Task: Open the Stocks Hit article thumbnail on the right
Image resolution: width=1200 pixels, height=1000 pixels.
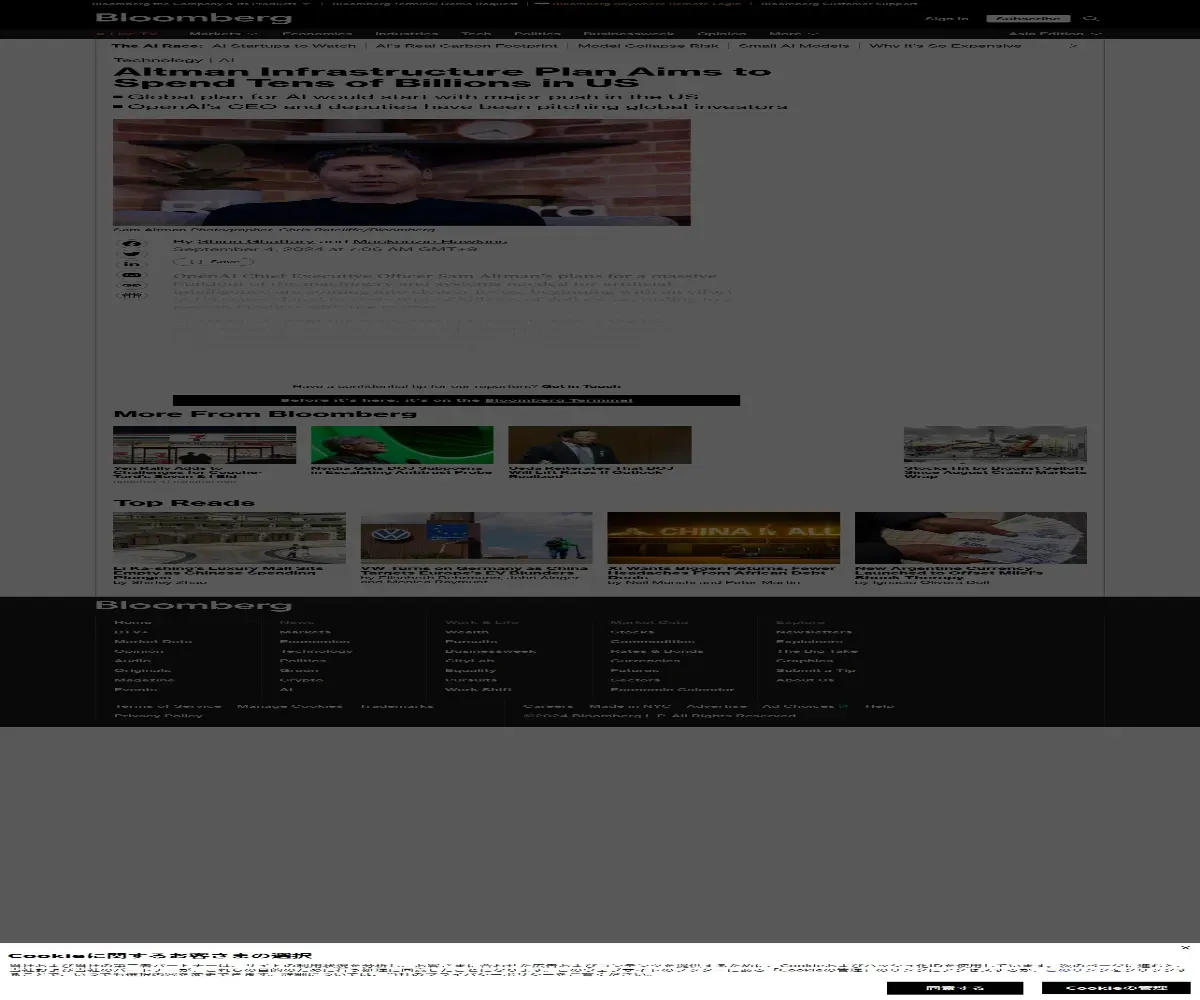Action: 995,445
